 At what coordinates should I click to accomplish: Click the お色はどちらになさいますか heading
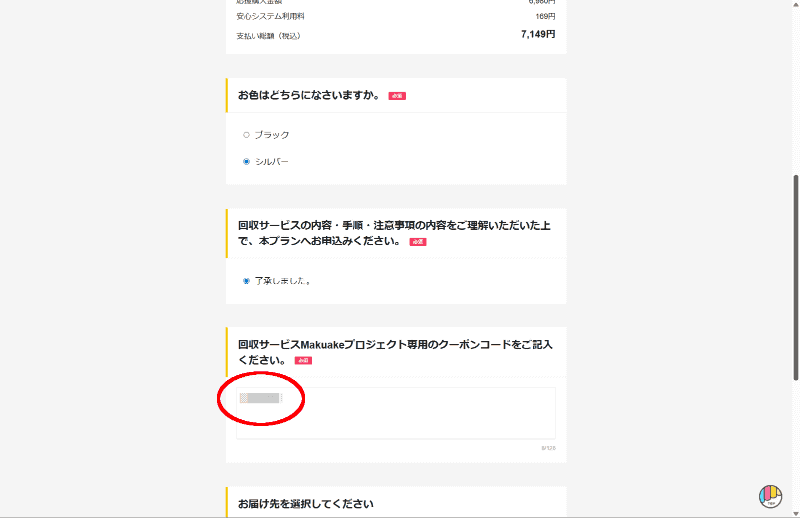click(x=309, y=95)
